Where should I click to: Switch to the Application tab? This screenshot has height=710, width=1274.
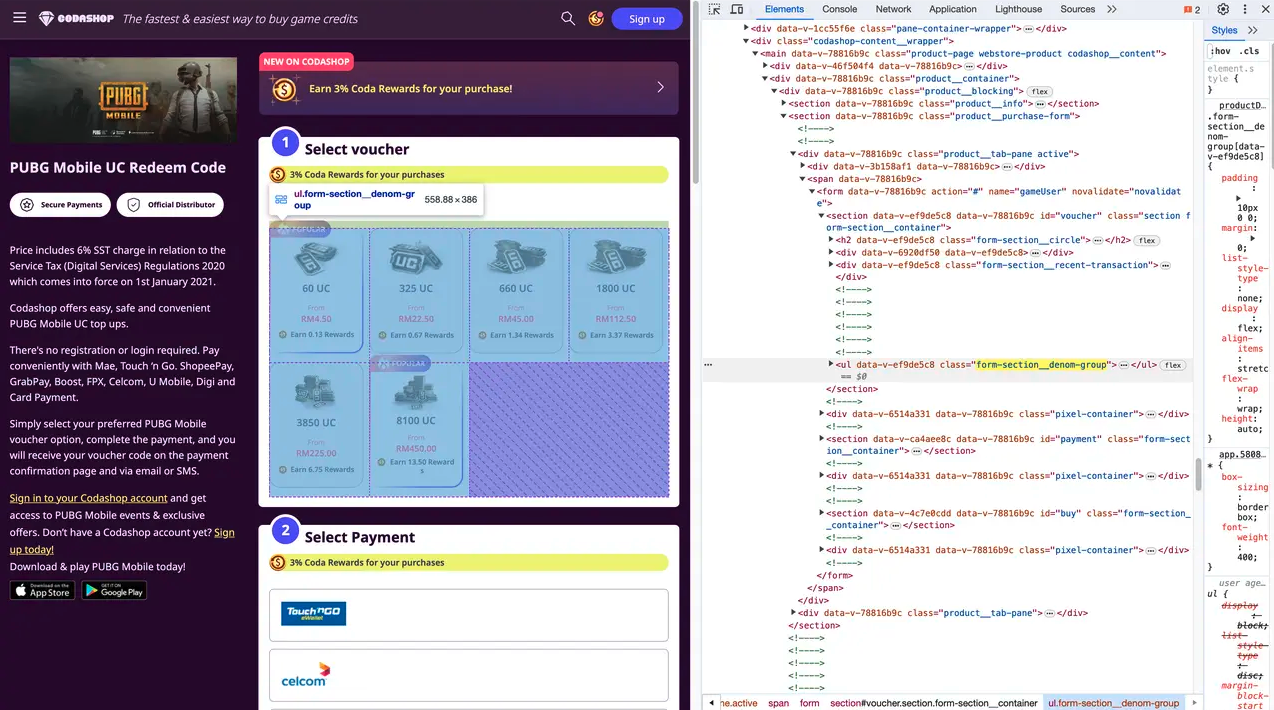952,9
